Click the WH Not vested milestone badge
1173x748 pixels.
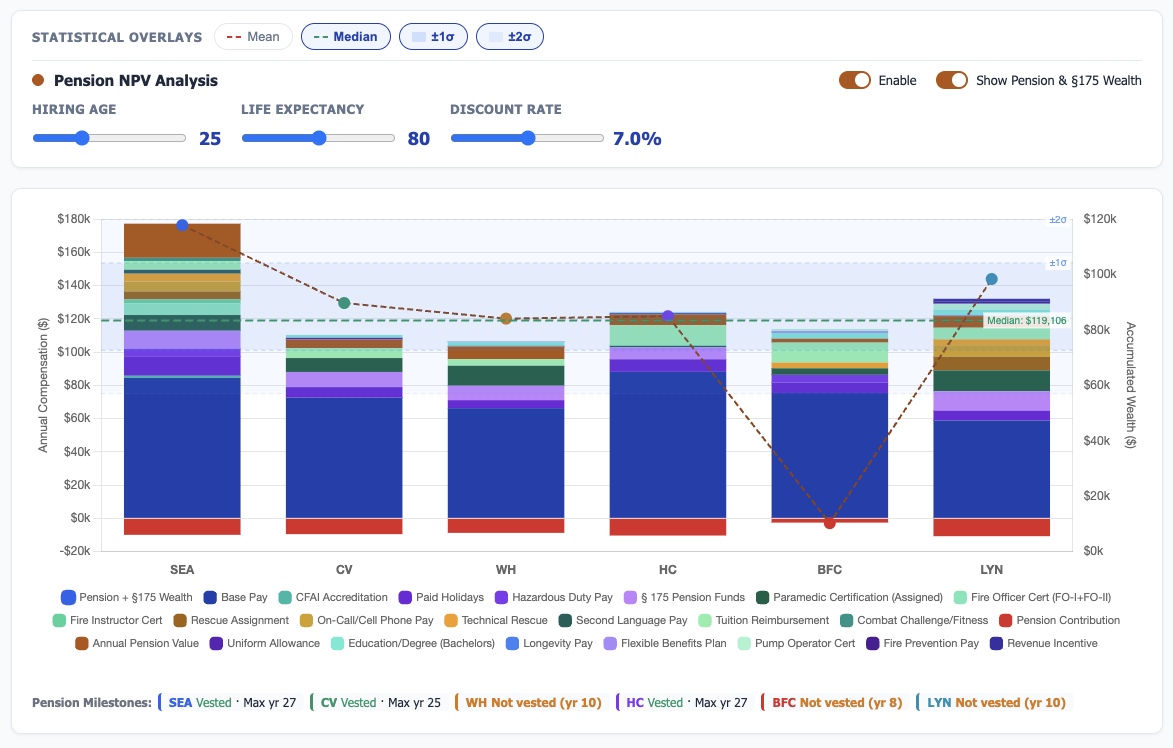coord(531,702)
